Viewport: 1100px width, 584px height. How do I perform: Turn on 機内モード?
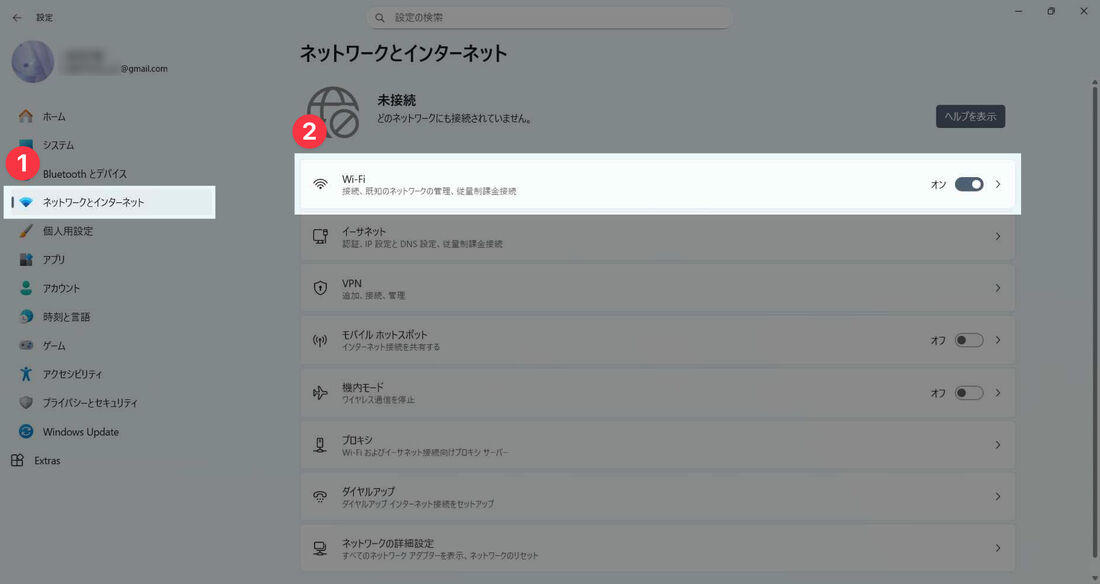969,392
